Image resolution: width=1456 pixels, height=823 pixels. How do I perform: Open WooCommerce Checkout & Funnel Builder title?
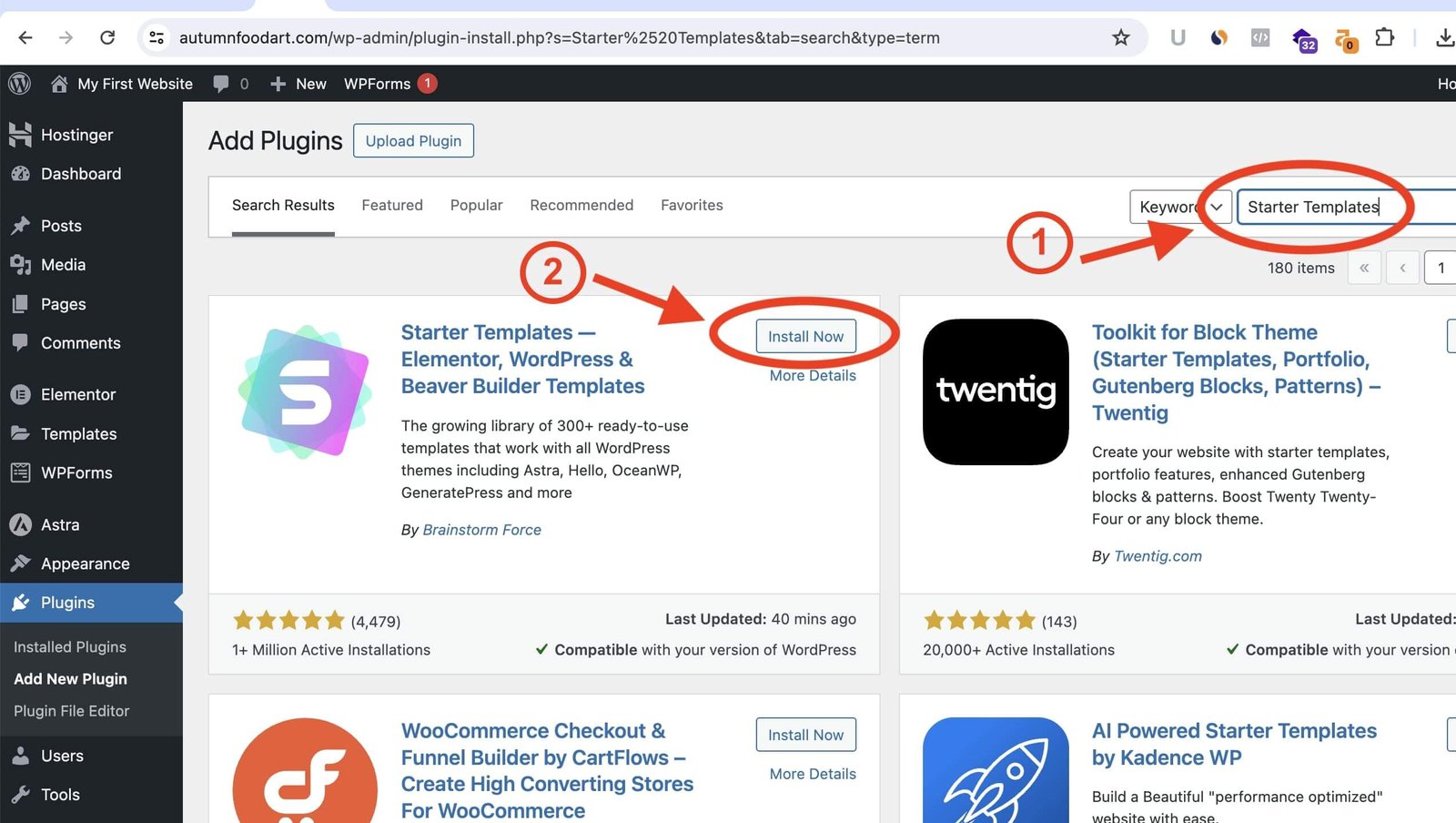click(x=547, y=770)
